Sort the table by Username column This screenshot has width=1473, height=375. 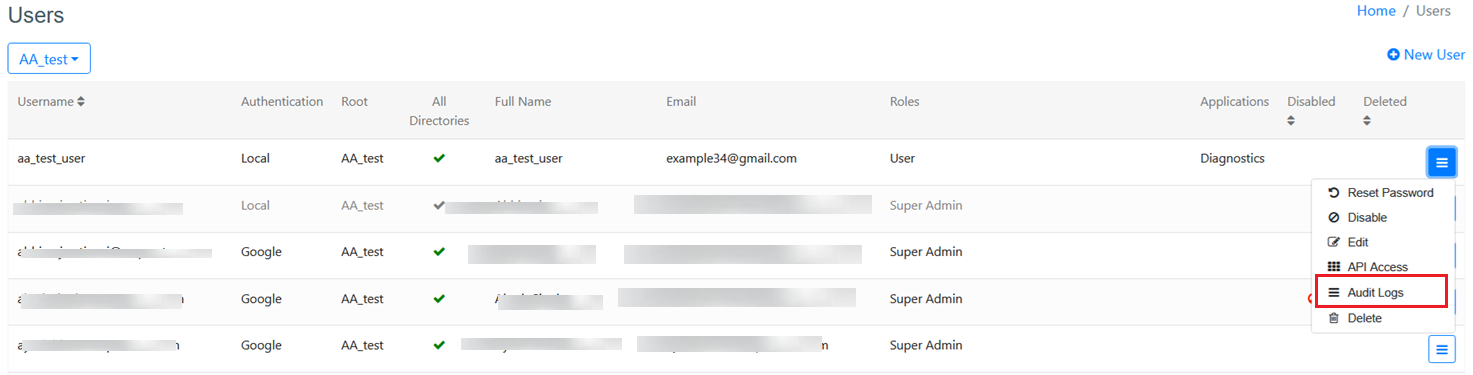point(51,102)
